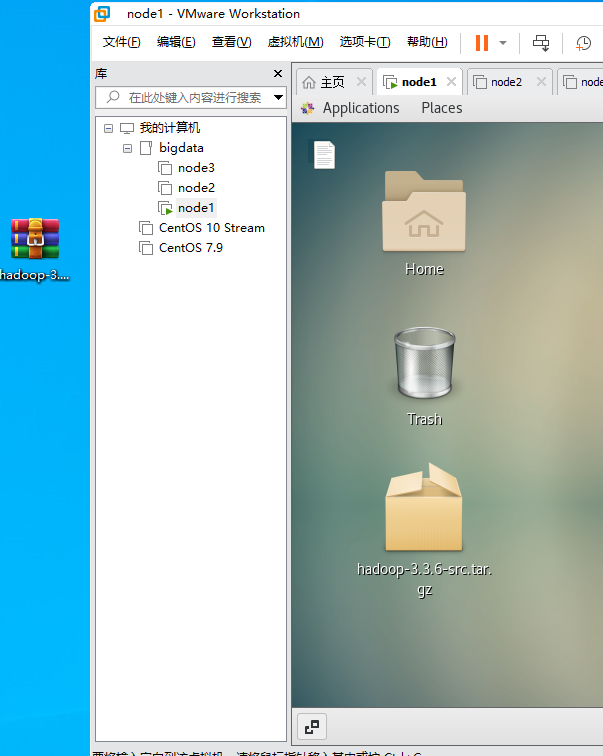
Task: Open the Applications menu in guest
Action: [361, 108]
